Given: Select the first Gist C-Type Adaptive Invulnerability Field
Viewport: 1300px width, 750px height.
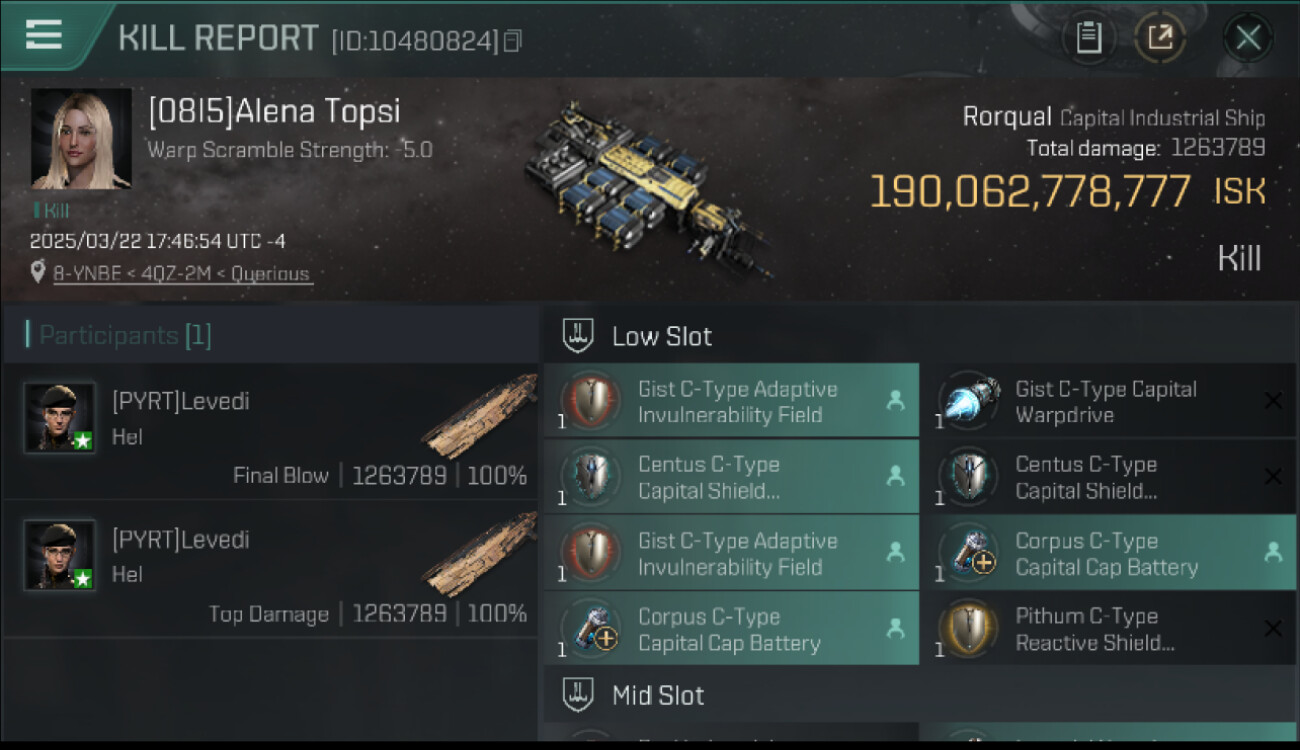Looking at the screenshot, I should 731,401.
